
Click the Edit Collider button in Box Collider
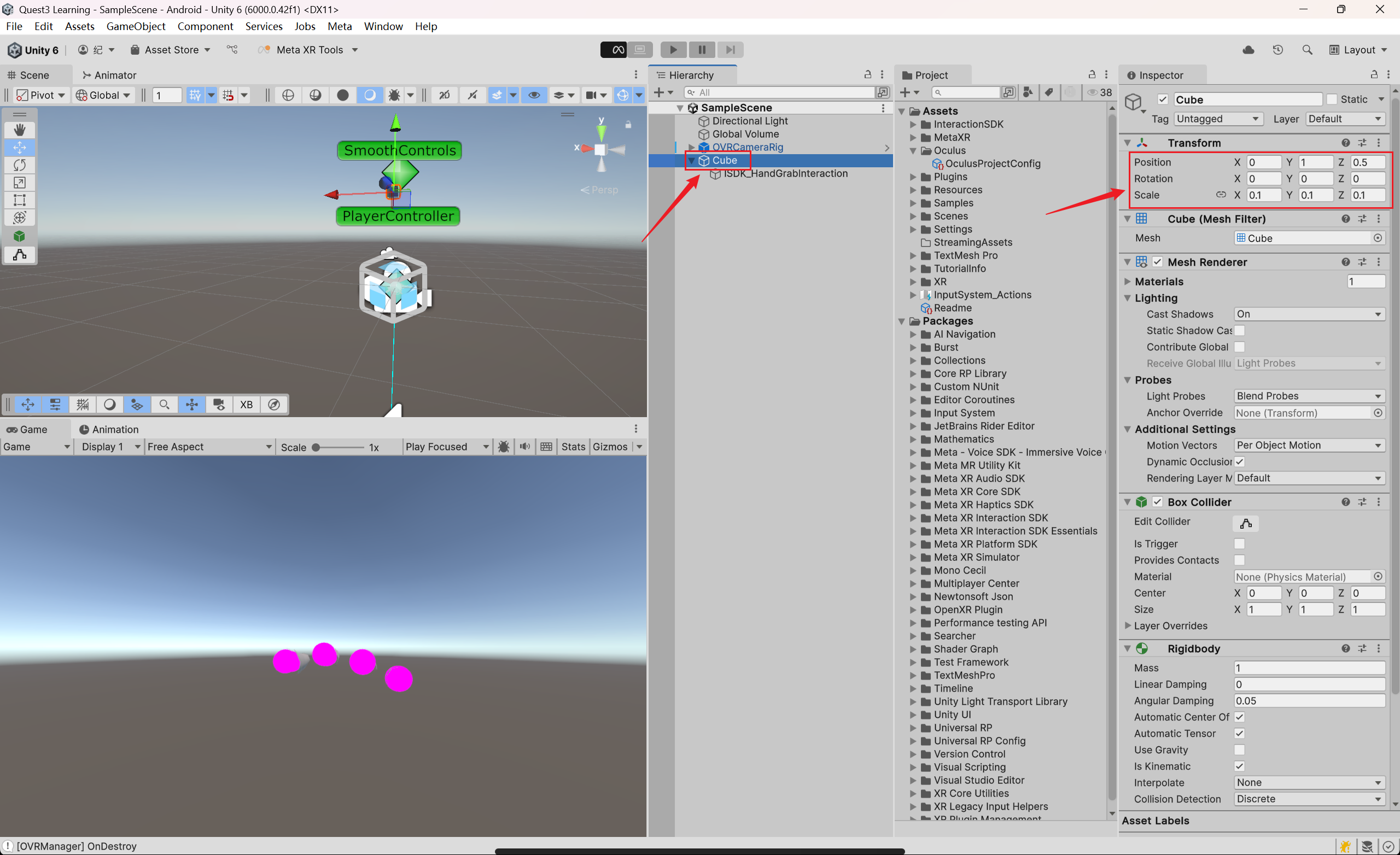tap(1246, 523)
